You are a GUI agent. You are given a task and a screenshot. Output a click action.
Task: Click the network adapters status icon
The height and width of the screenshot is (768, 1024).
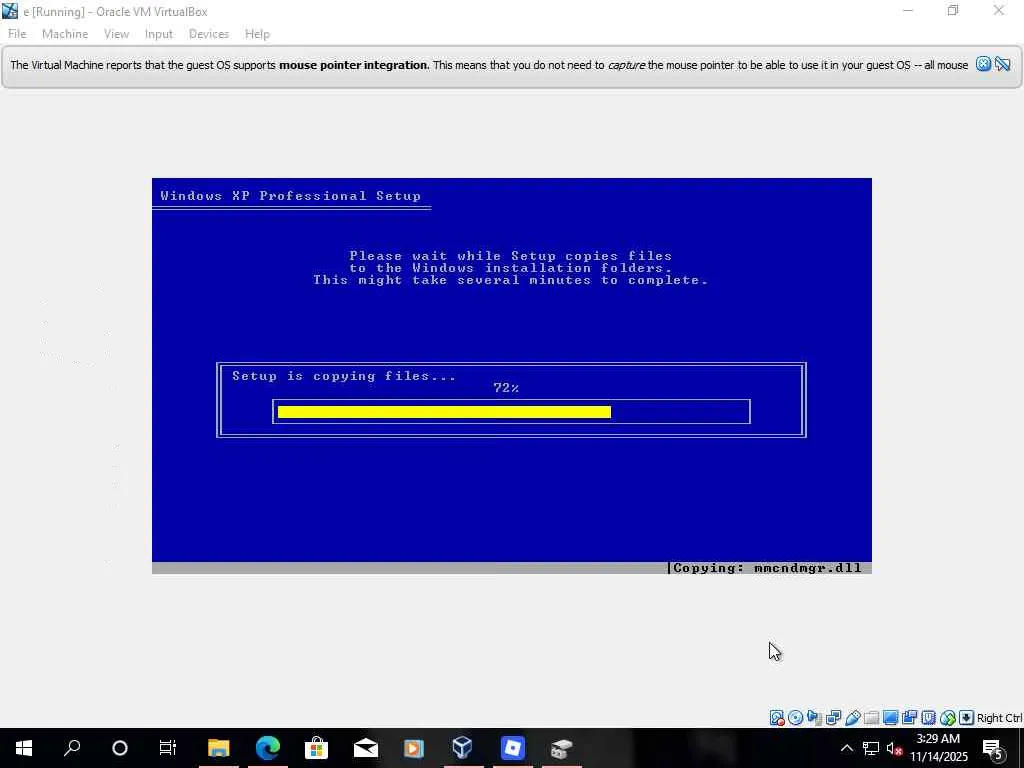coord(833,718)
